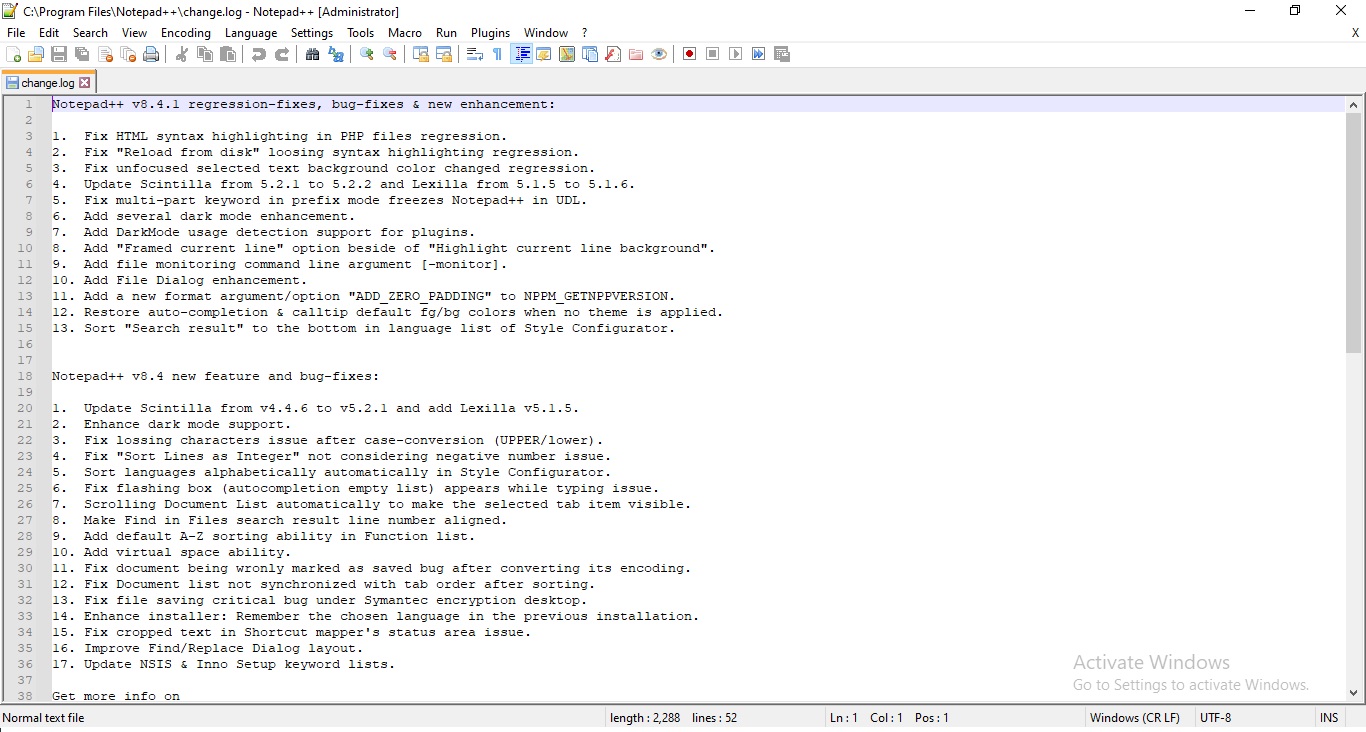The image size is (1366, 732).
Task: Click the Zoom In toolbar icon
Action: (367, 54)
